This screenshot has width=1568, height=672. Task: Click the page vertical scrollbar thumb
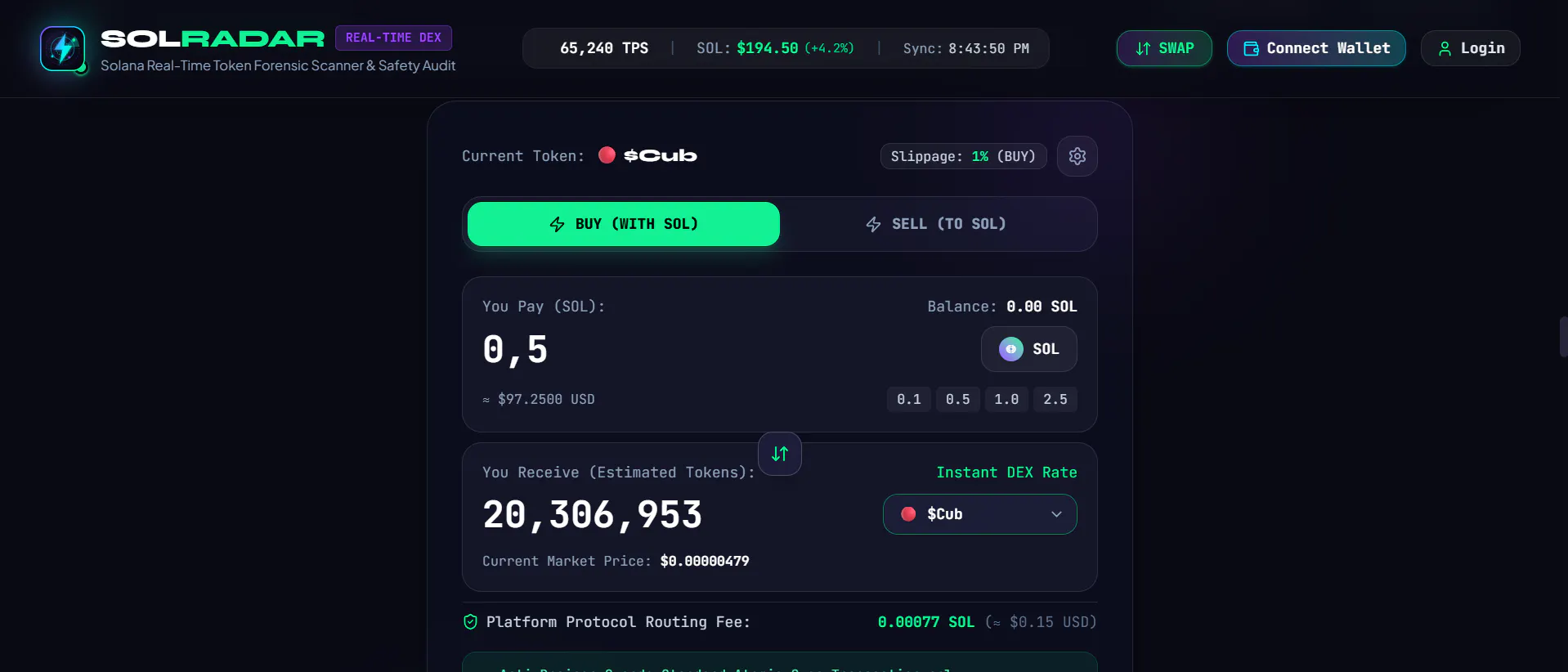(1563, 337)
